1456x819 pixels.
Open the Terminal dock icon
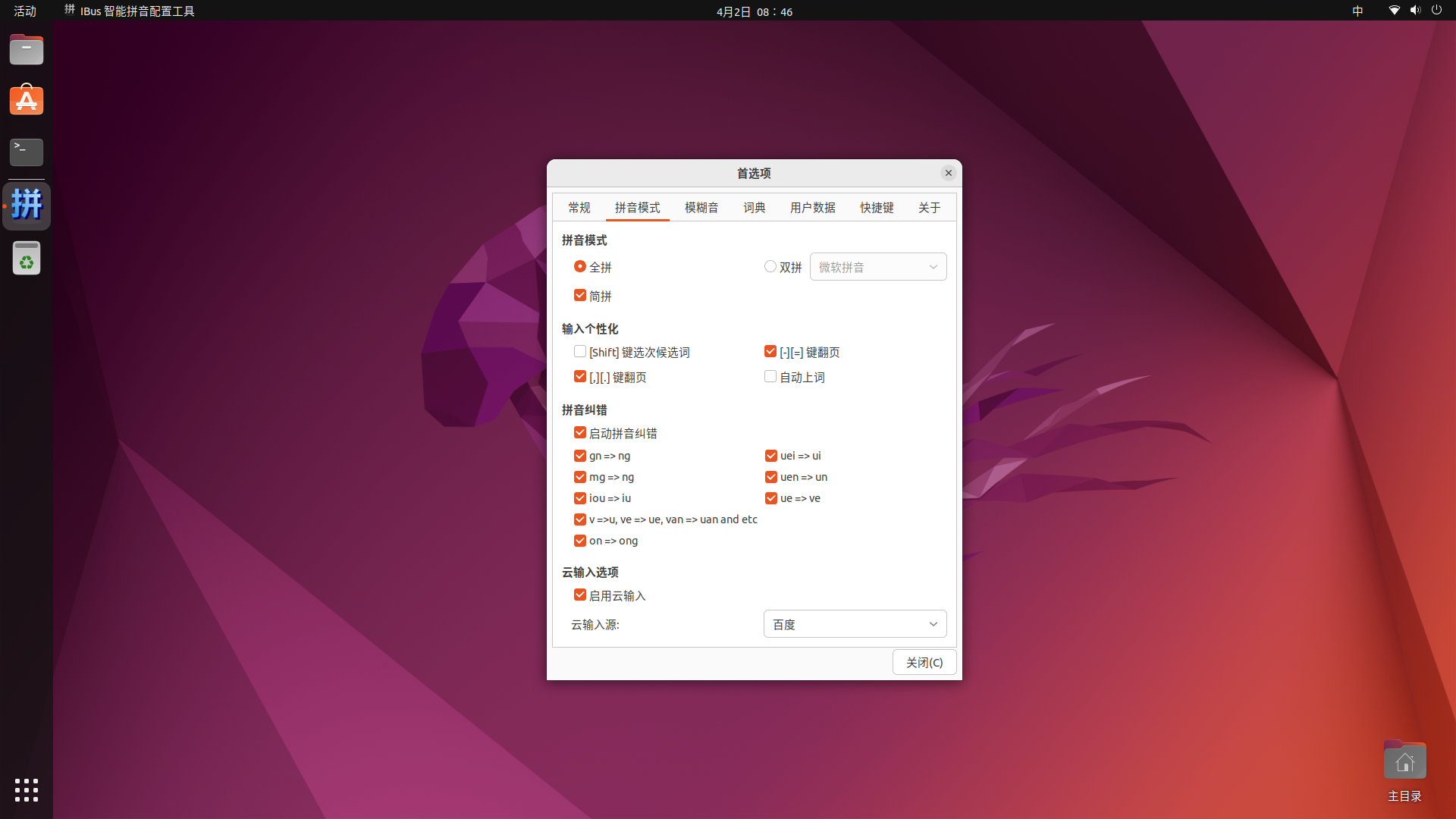[27, 152]
